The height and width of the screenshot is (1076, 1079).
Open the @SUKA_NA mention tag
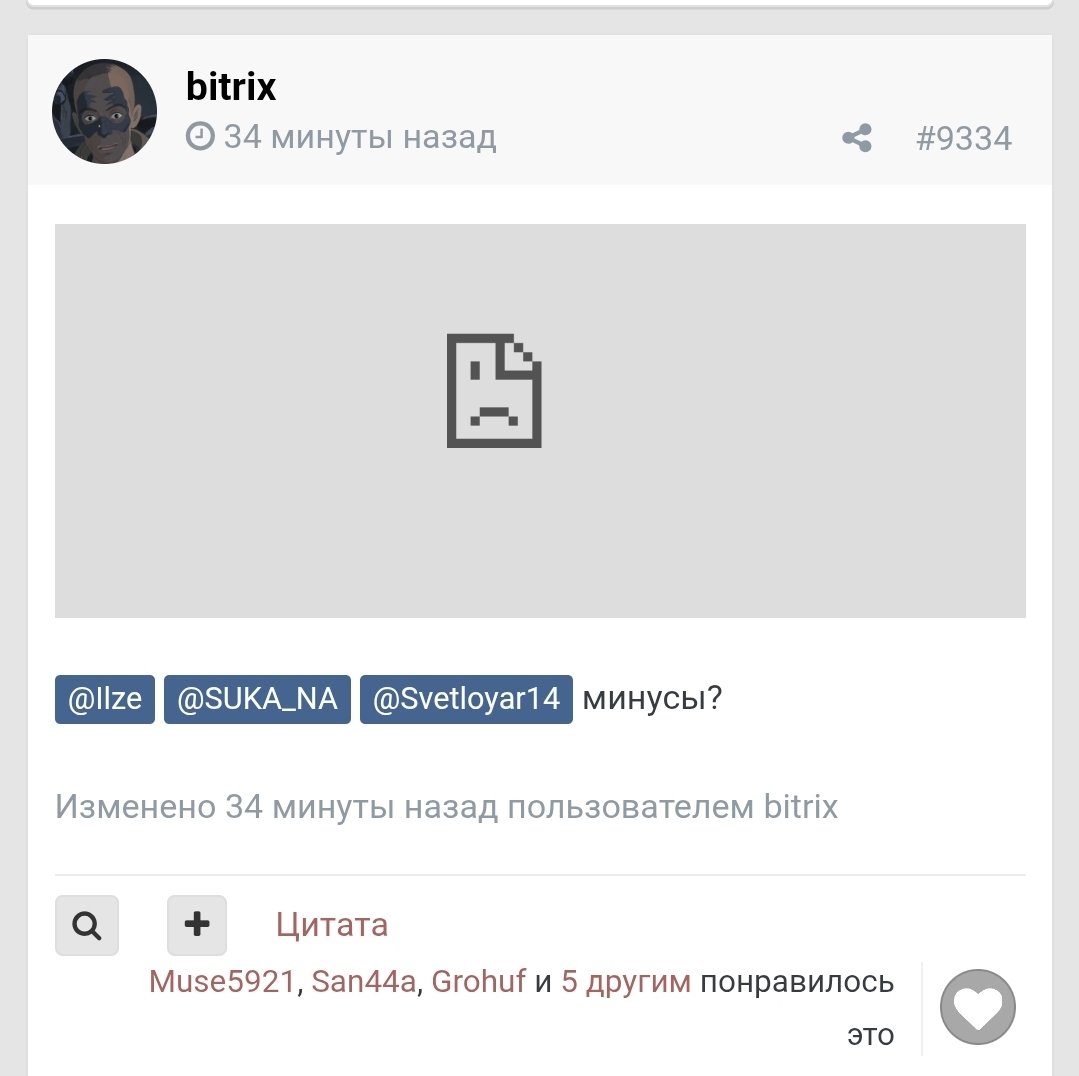click(x=257, y=699)
